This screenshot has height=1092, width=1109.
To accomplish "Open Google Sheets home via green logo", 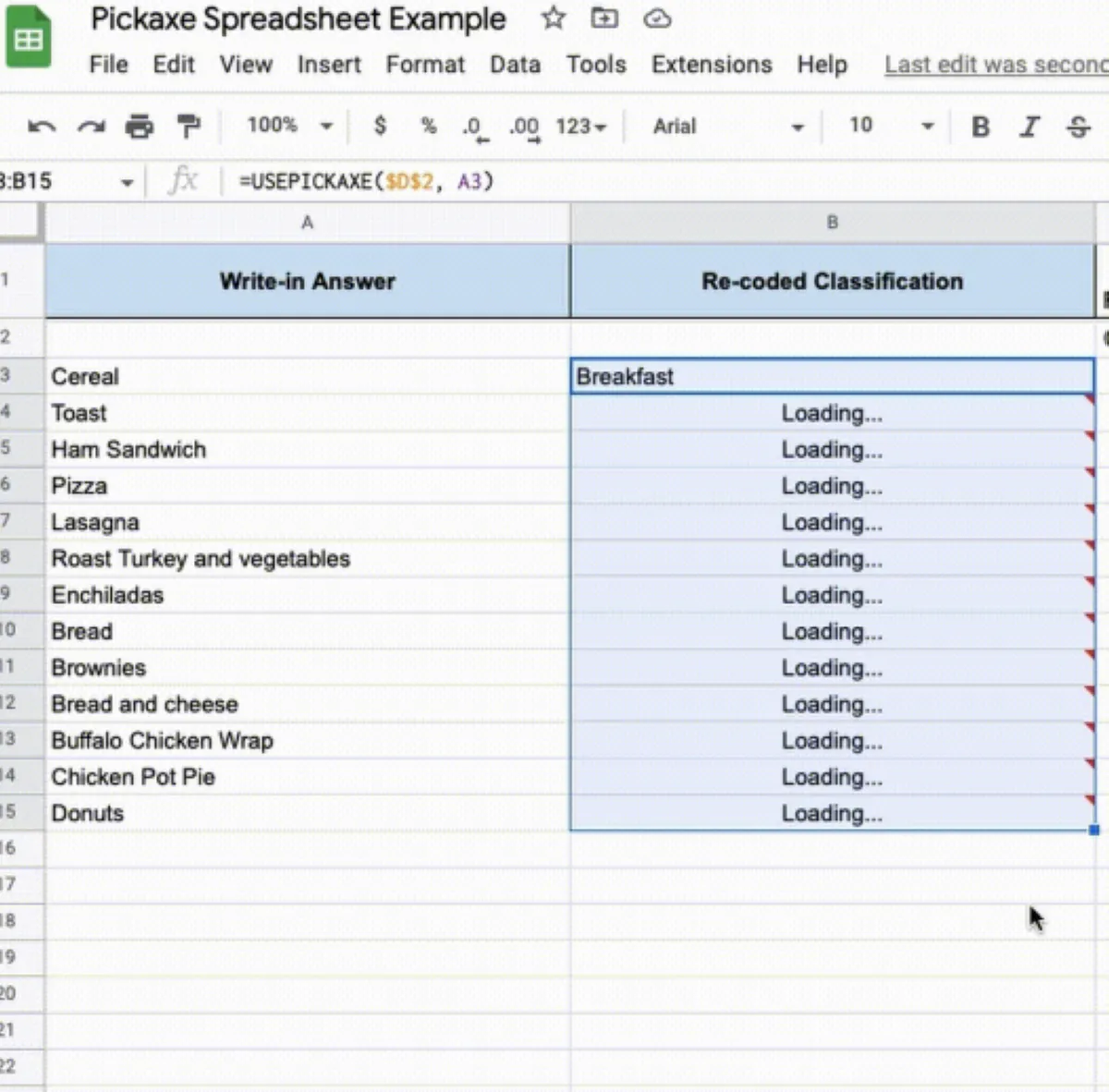I will (x=29, y=39).
